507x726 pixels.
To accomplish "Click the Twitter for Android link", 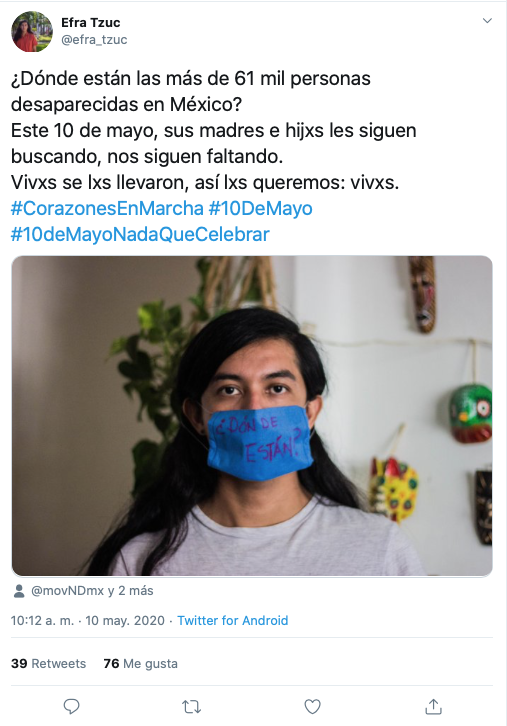I will [233, 620].
